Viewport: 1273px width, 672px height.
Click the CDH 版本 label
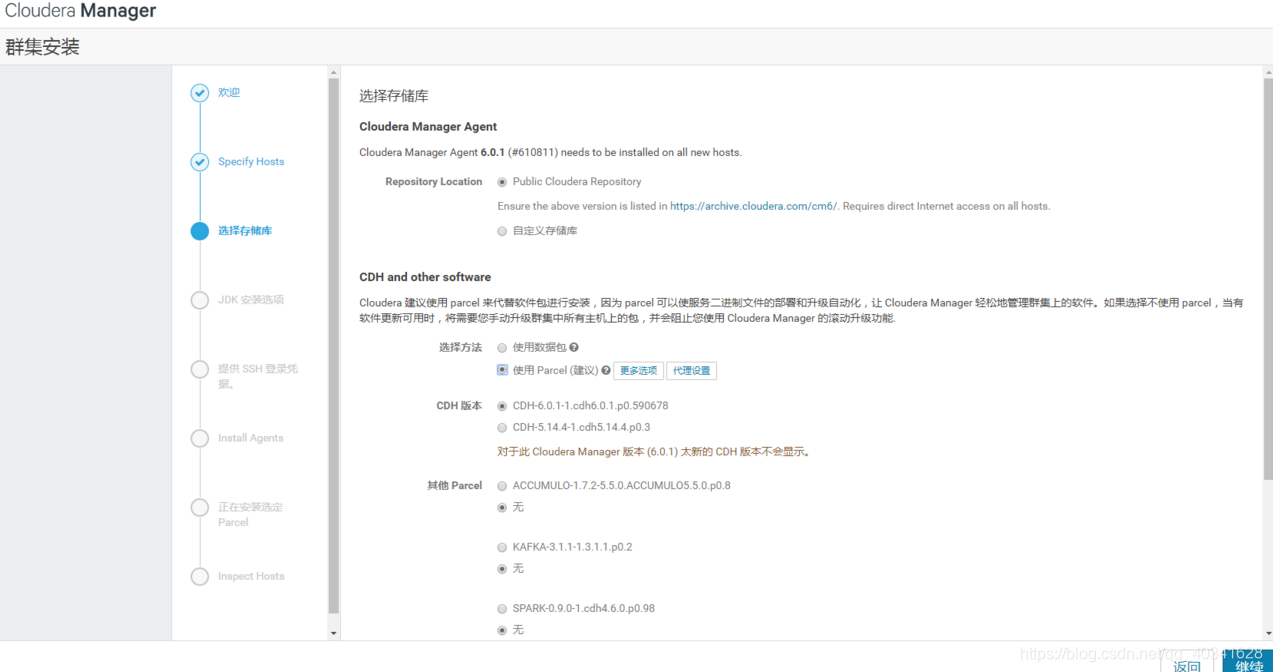tap(459, 406)
